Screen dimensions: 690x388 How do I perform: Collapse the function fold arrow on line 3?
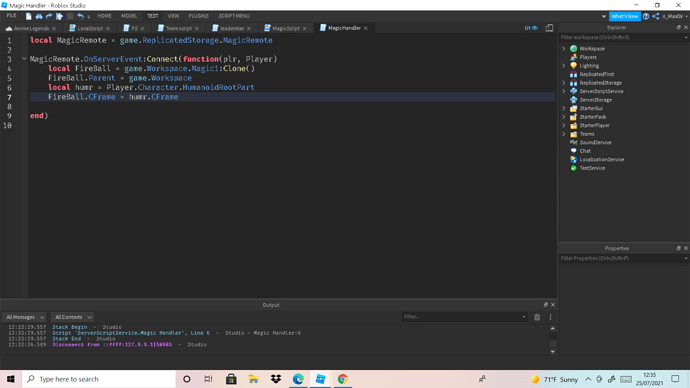point(24,59)
